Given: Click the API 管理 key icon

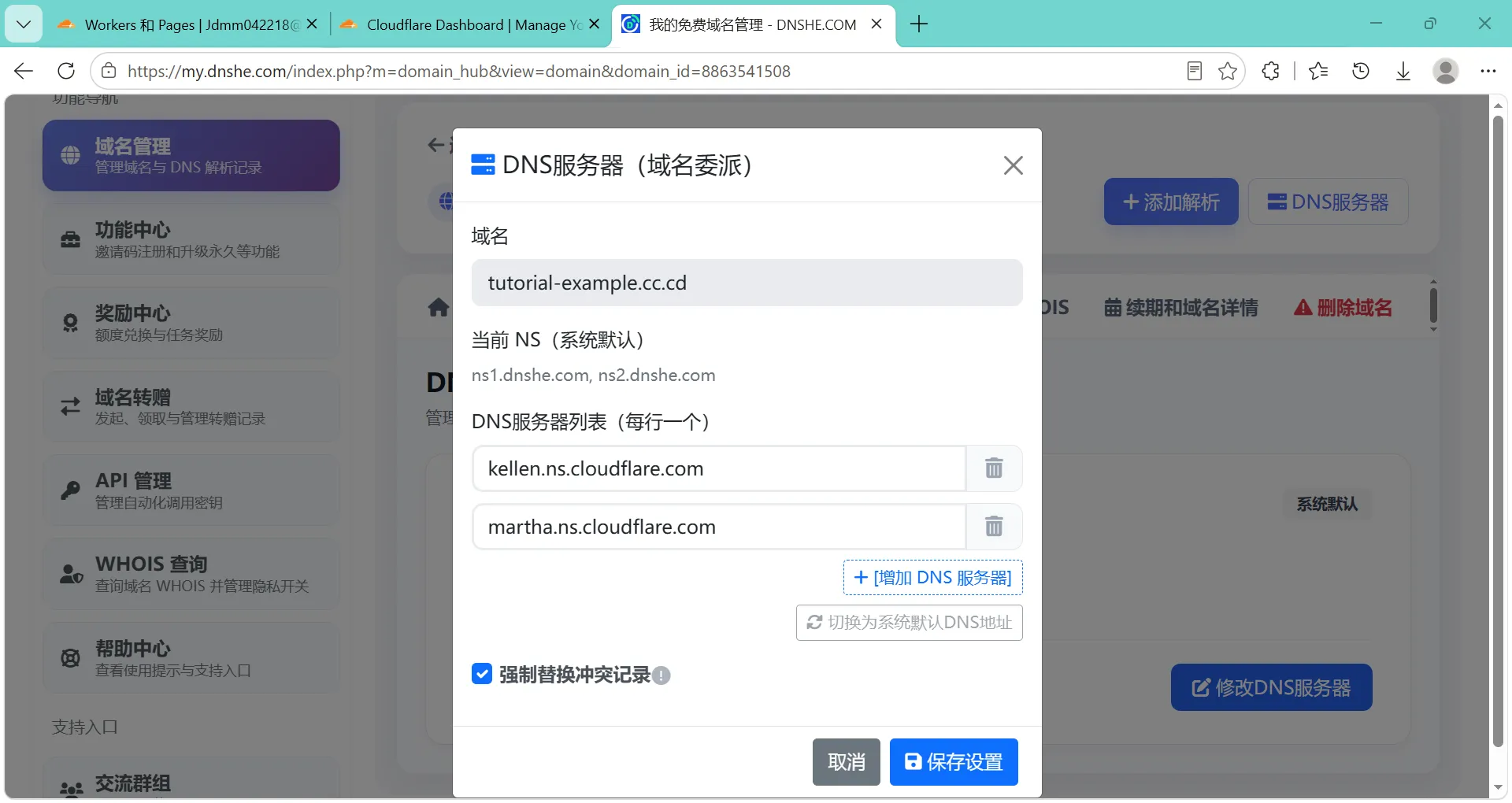Looking at the screenshot, I should pos(70,490).
